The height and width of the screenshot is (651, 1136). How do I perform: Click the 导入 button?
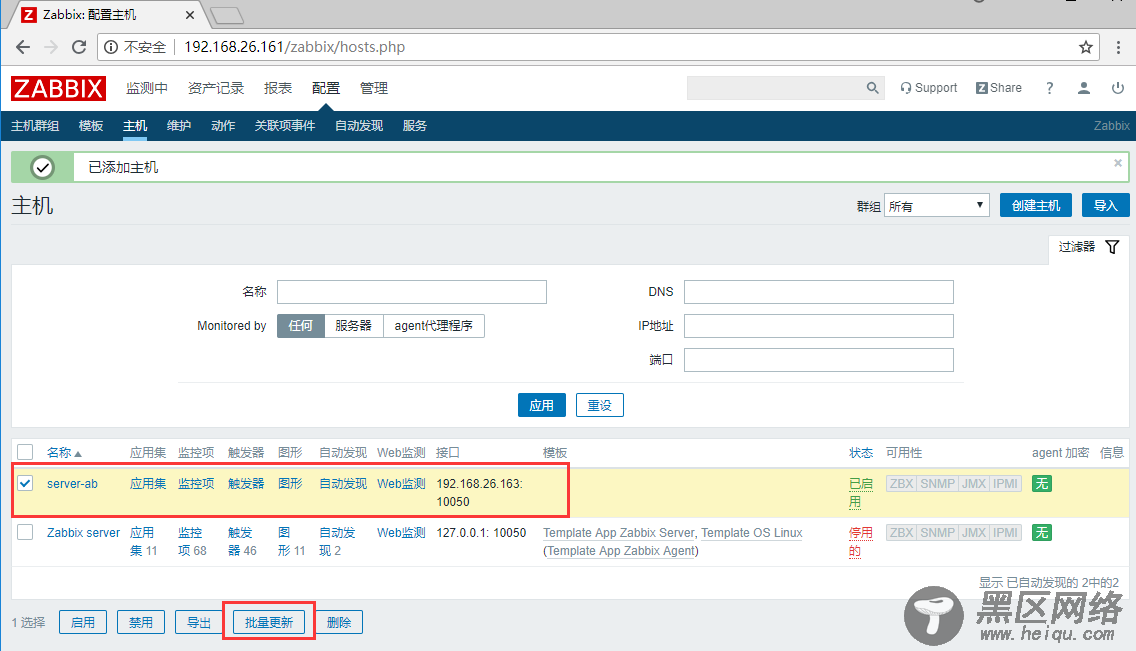click(1106, 206)
